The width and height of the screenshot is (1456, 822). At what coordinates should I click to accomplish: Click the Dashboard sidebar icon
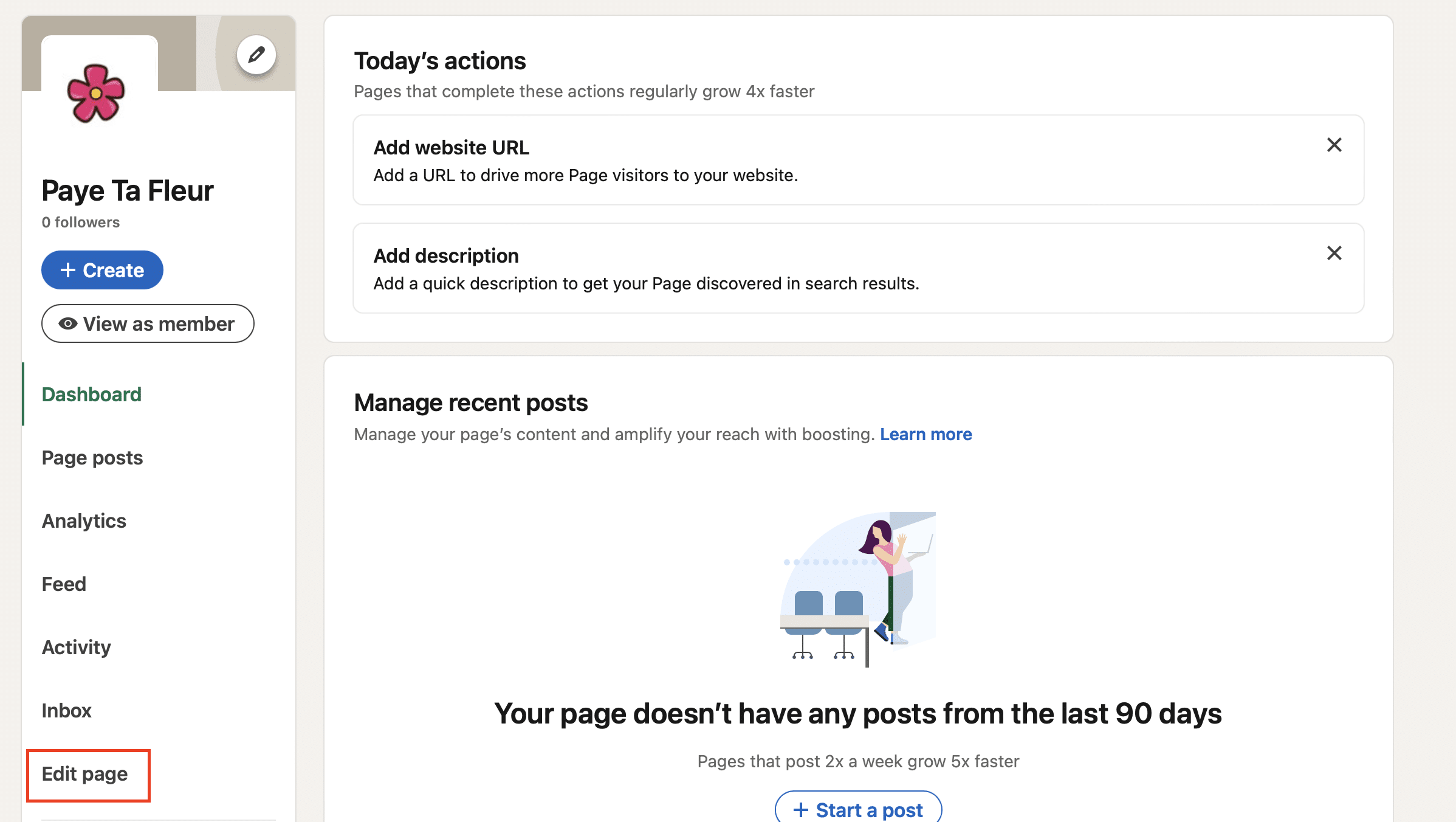point(90,394)
